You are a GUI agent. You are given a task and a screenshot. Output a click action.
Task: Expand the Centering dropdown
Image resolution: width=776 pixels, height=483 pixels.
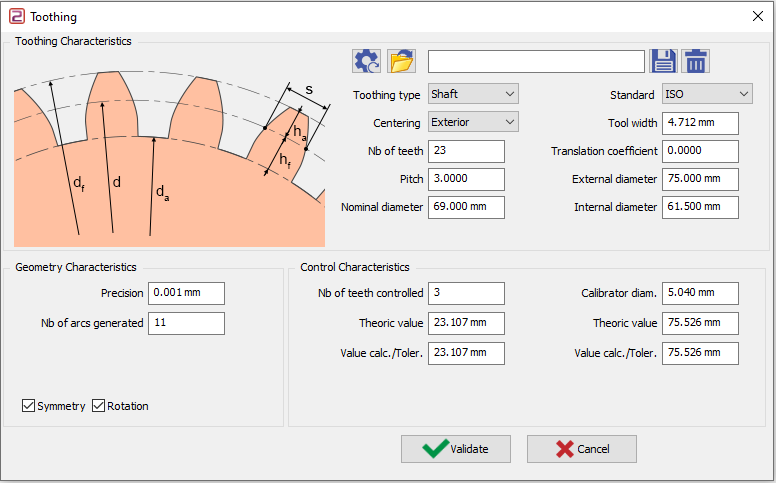472,122
